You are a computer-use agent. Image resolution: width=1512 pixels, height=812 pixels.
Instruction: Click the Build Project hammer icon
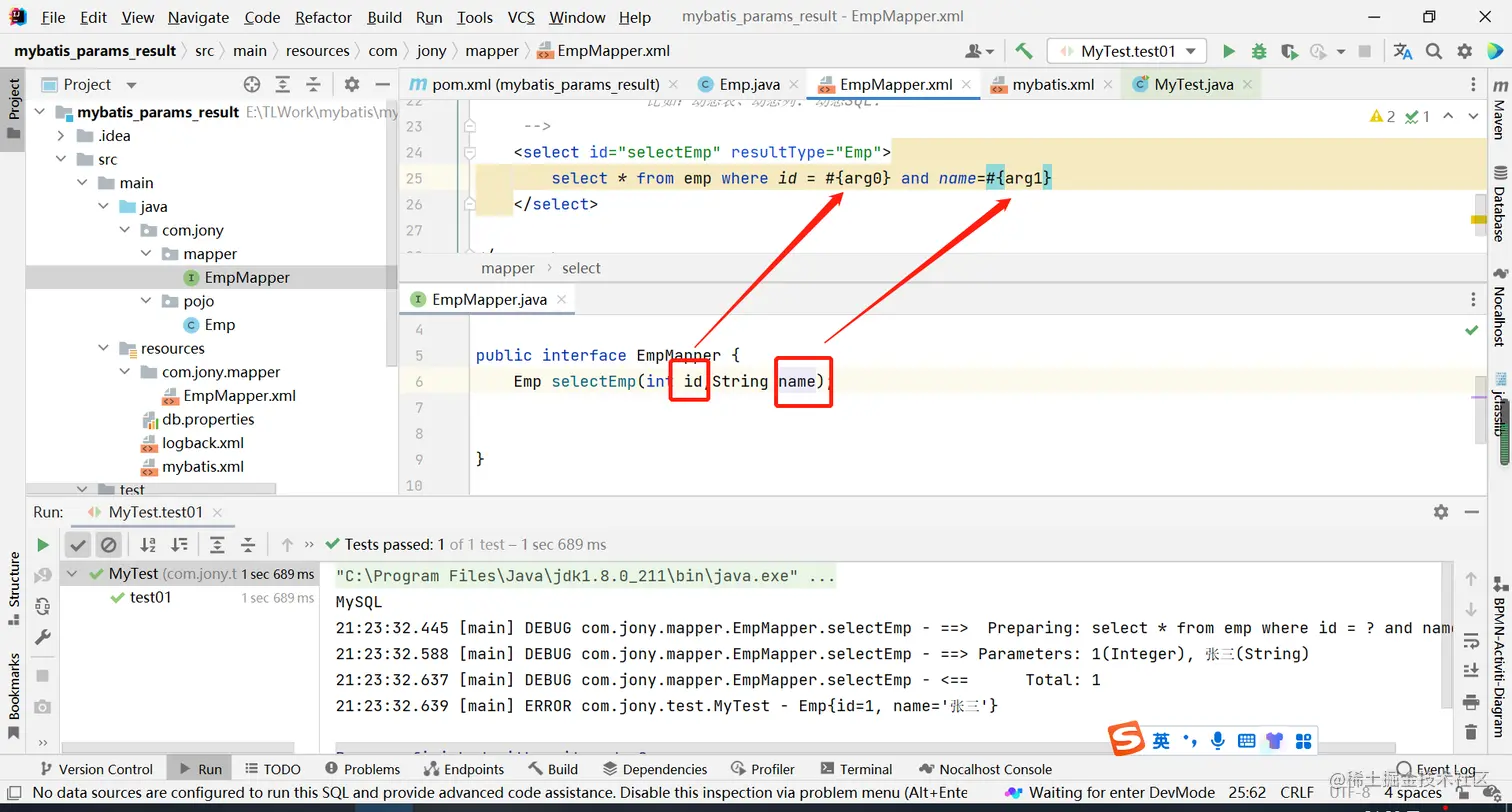(x=1023, y=51)
